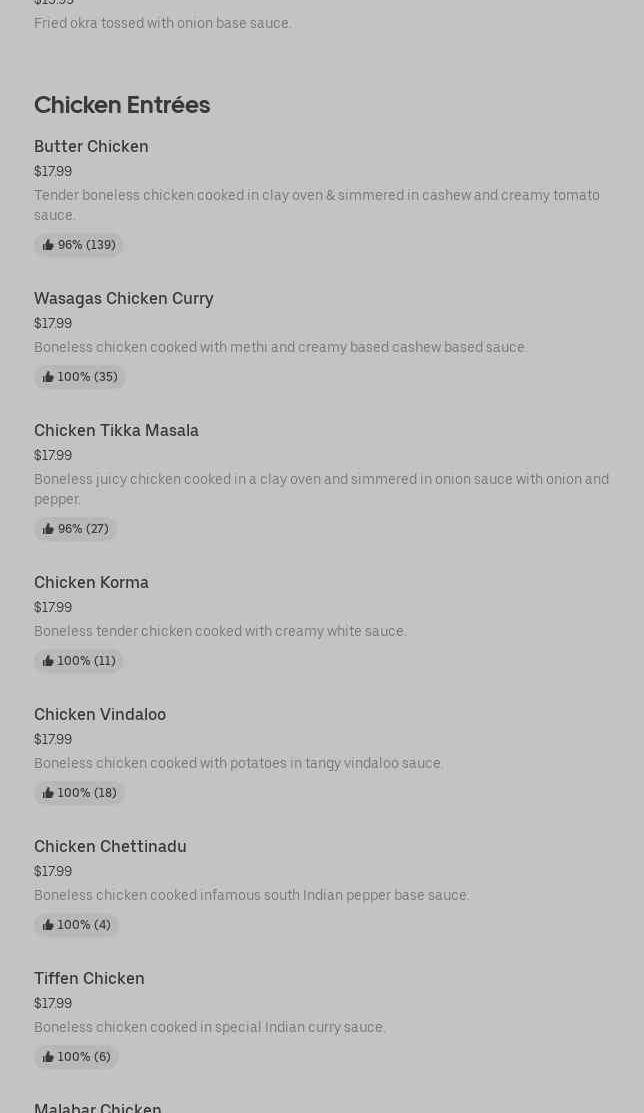Viewport: 644px width, 1113px height.
Task: Open the Malabar Chicken item
Action: pos(97,1107)
